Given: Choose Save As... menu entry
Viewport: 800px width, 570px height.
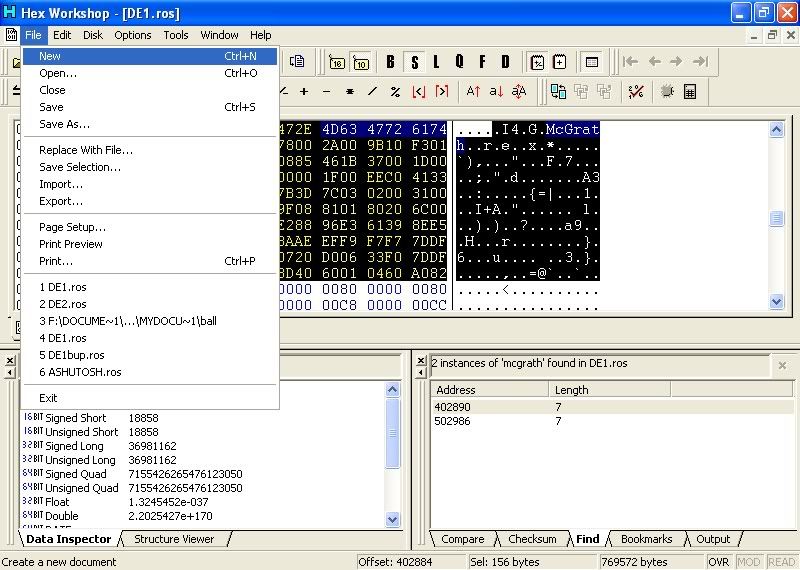Looking at the screenshot, I should (151, 124).
